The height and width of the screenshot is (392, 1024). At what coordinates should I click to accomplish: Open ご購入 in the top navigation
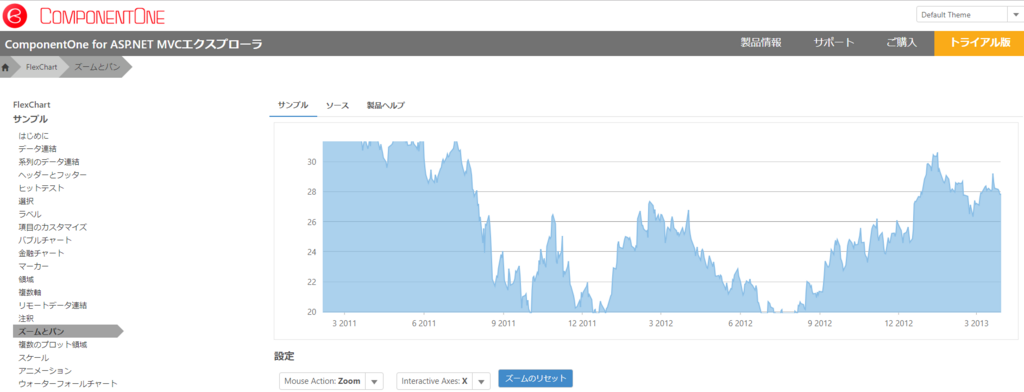pos(902,42)
